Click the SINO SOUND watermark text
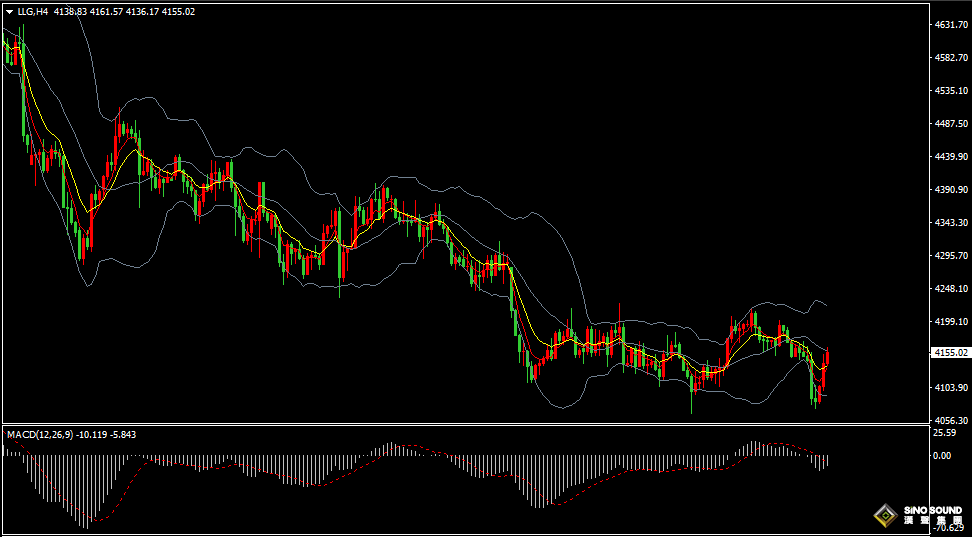This screenshot has width=972, height=537. pyautogui.click(x=933, y=510)
